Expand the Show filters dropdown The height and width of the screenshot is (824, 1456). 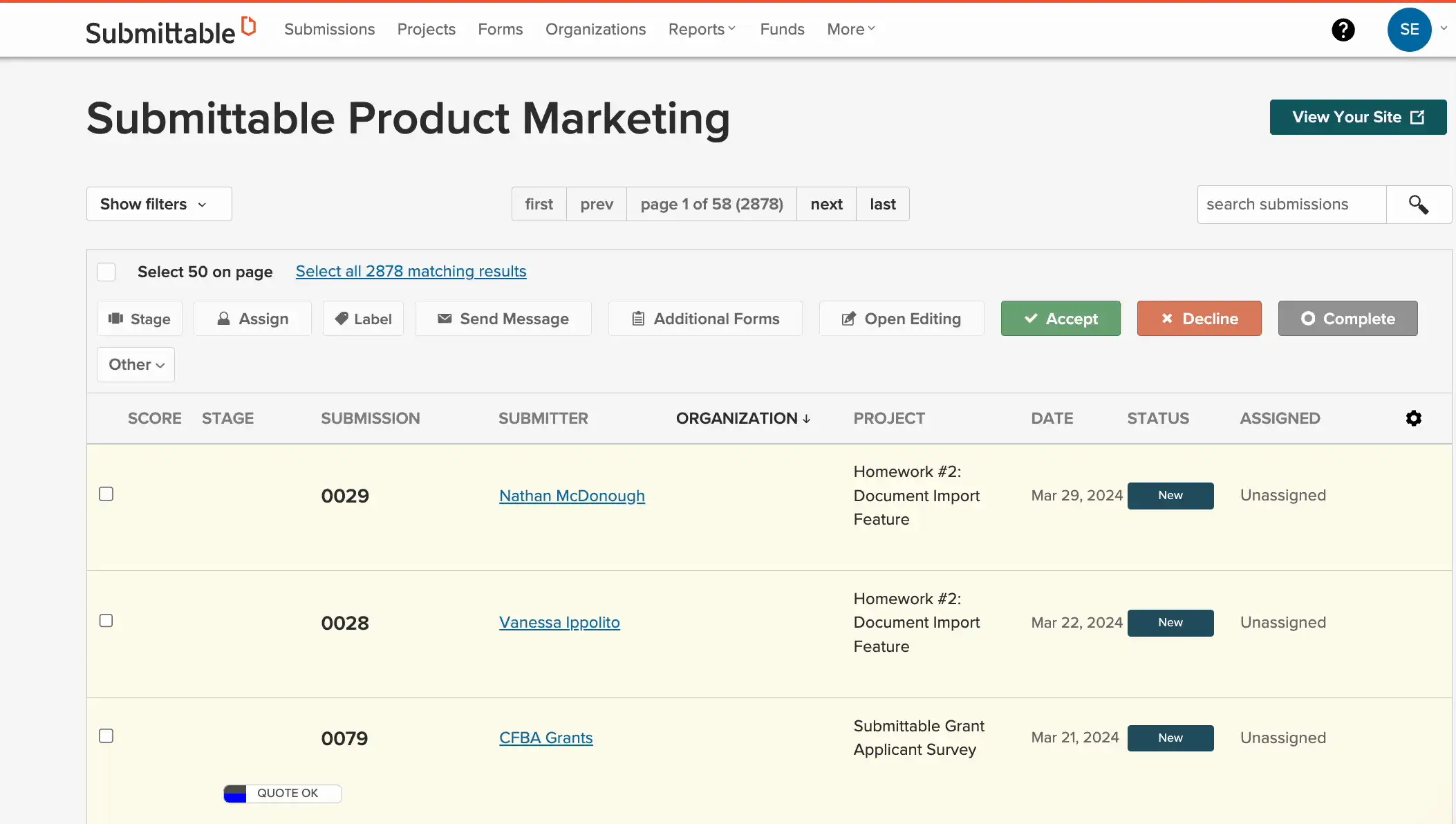159,204
